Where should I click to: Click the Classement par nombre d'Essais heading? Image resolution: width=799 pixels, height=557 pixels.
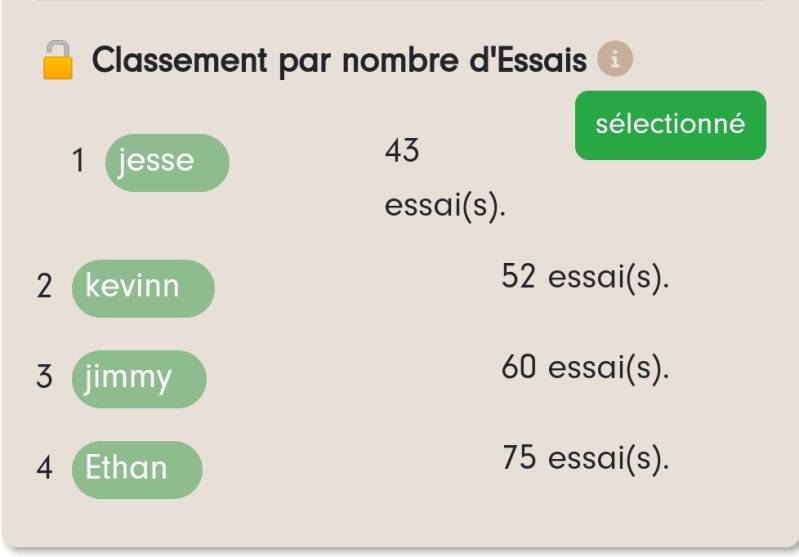coord(339,61)
